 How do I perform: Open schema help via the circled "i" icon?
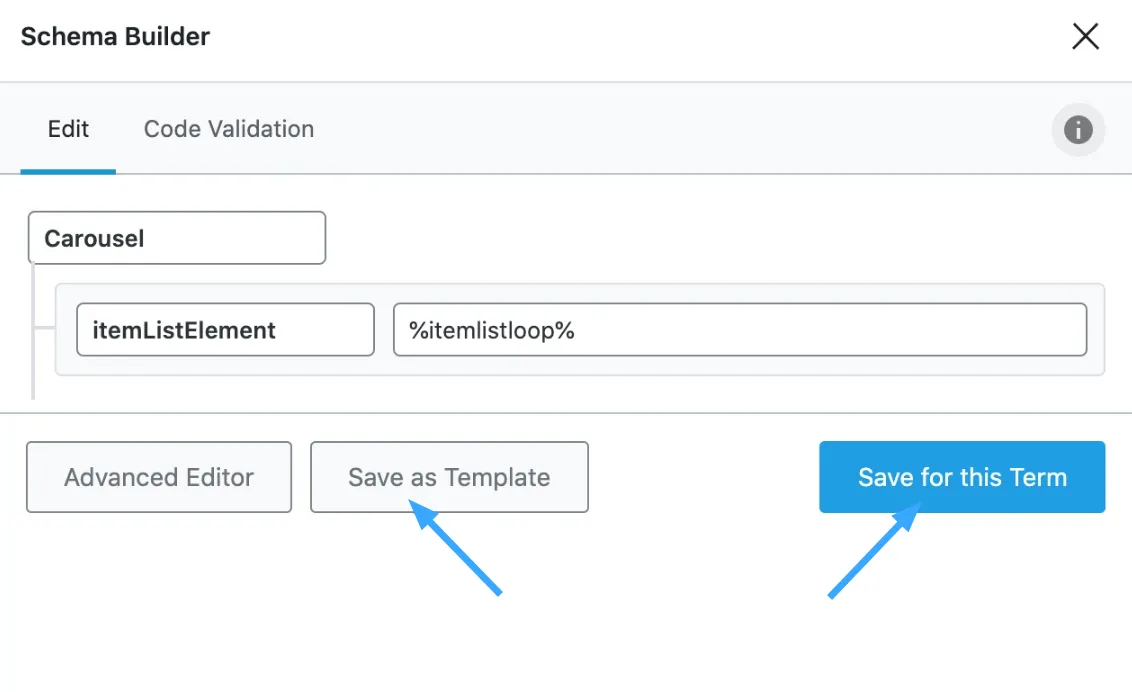click(1078, 129)
